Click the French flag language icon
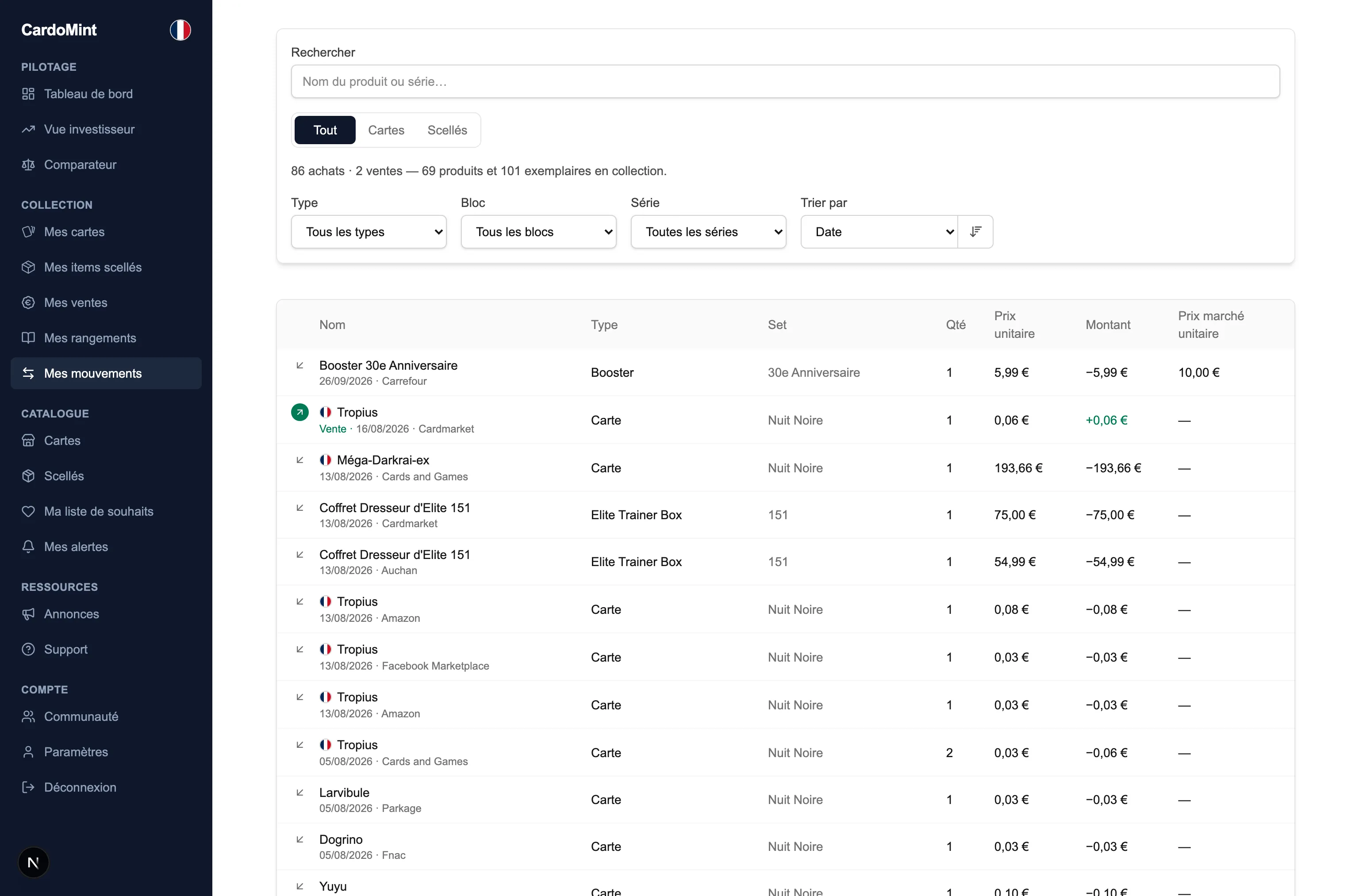The image size is (1359, 896). [180, 30]
